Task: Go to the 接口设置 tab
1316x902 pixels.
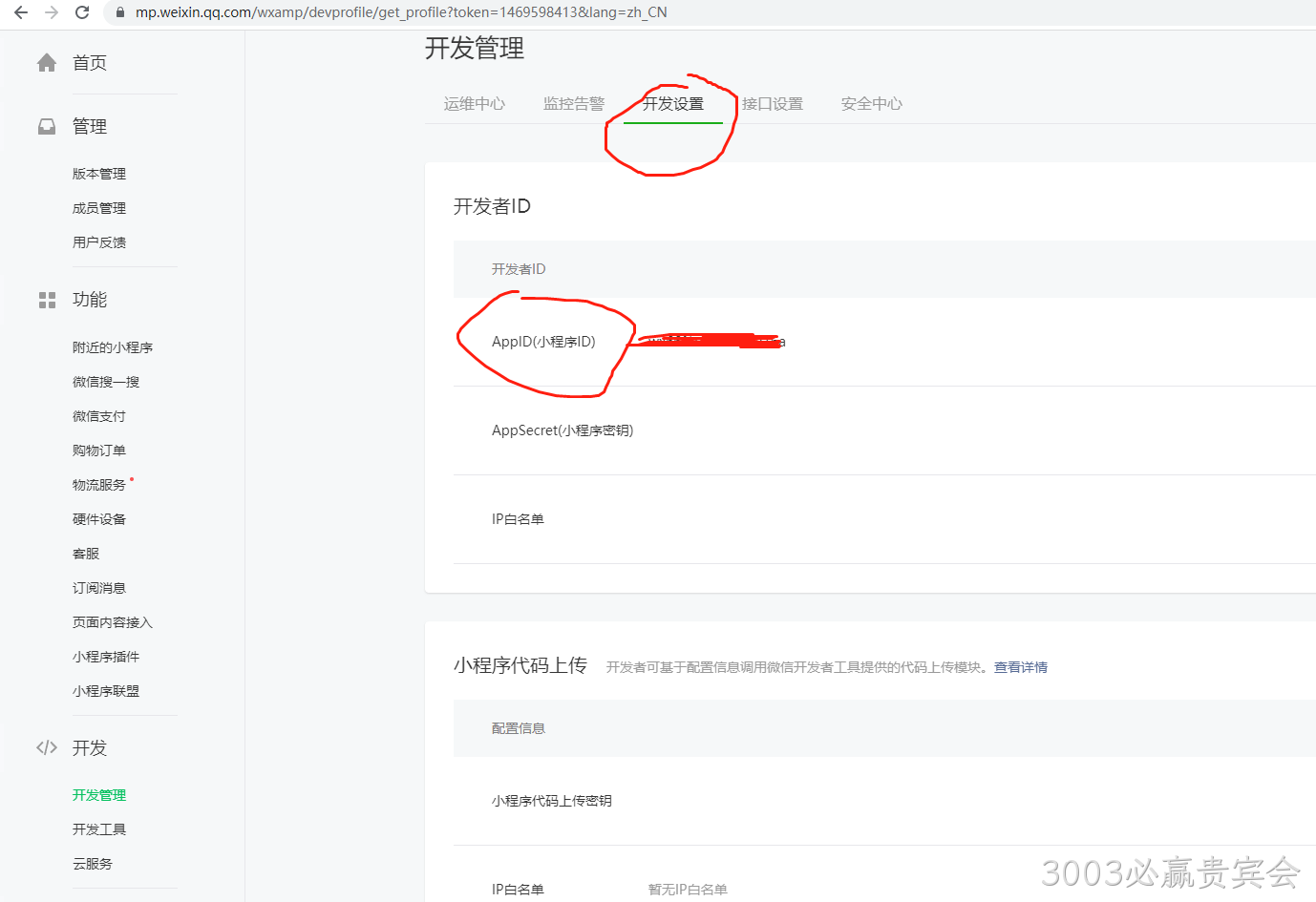Action: pos(773,103)
